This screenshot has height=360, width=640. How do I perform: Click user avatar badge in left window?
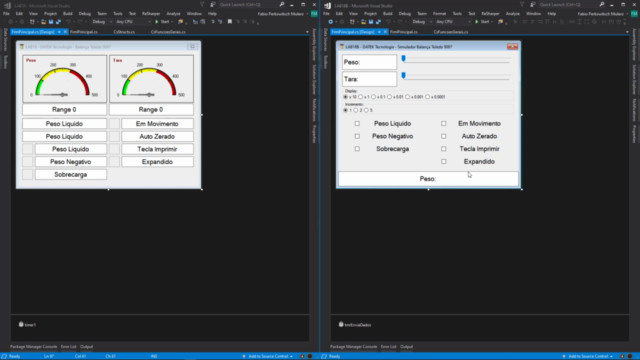coord(314,13)
